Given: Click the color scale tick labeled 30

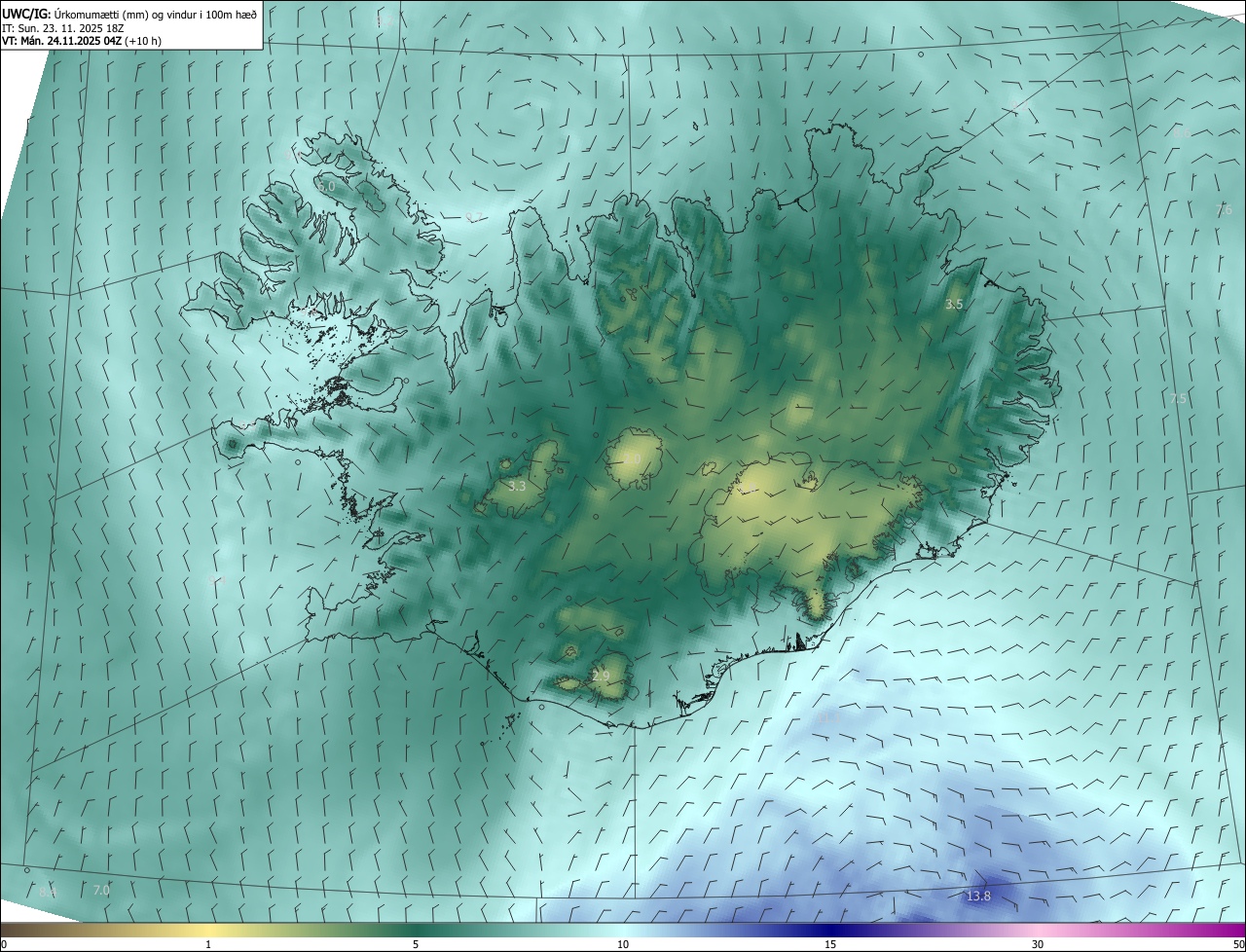Looking at the screenshot, I should tap(1038, 945).
